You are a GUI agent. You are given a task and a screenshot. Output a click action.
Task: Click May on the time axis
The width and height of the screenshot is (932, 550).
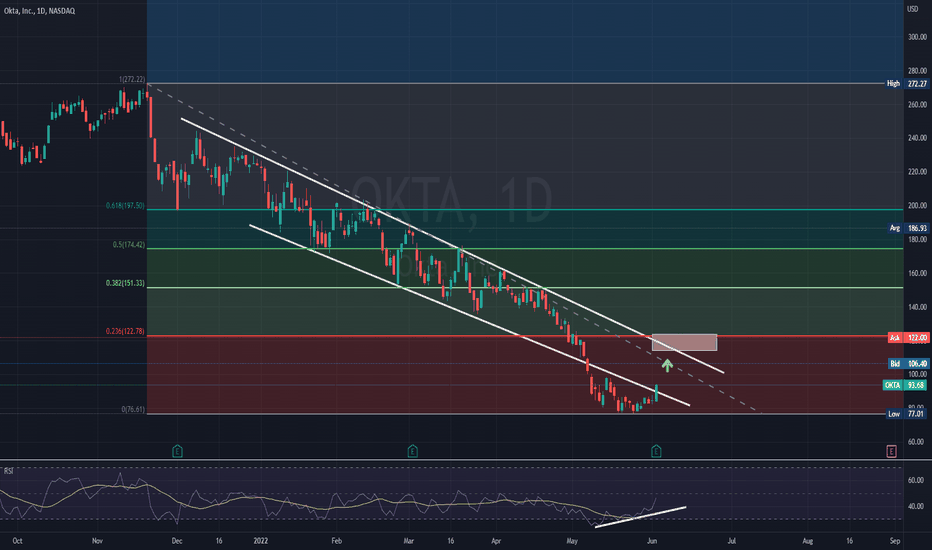point(572,541)
